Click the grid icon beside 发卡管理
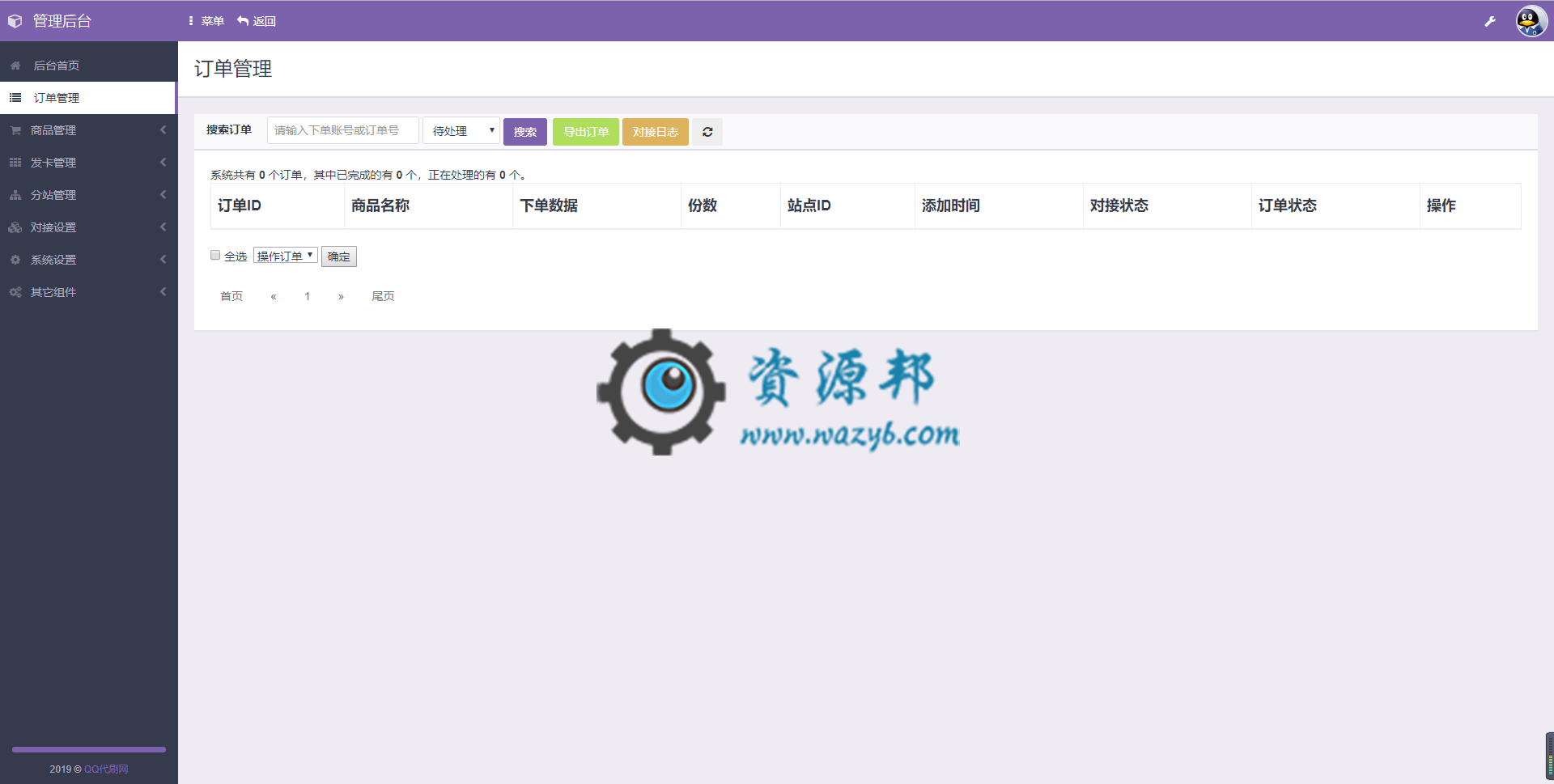The height and width of the screenshot is (784, 1554). pos(15,163)
